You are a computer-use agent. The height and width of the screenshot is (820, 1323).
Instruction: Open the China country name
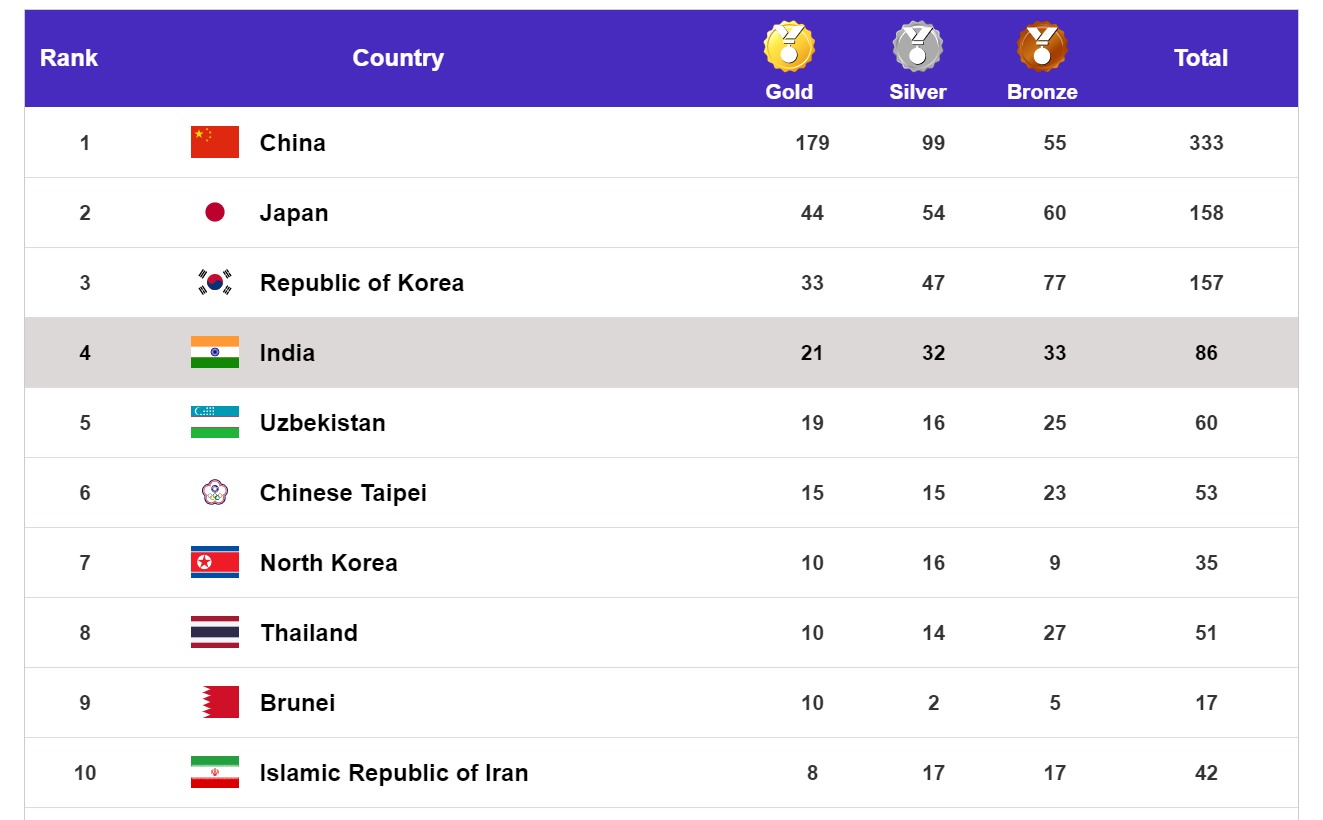click(293, 143)
